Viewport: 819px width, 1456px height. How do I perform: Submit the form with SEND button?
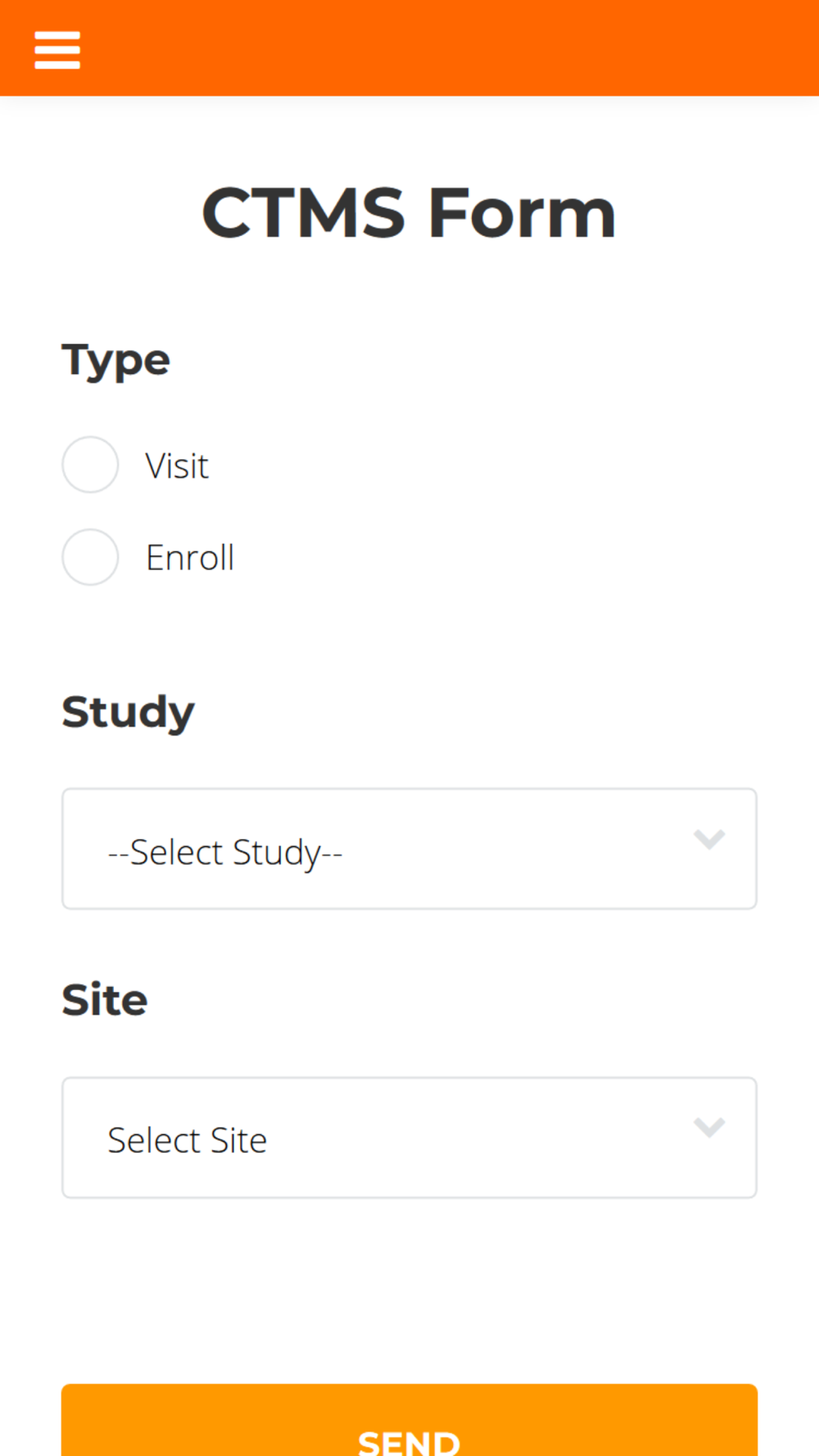409,1420
